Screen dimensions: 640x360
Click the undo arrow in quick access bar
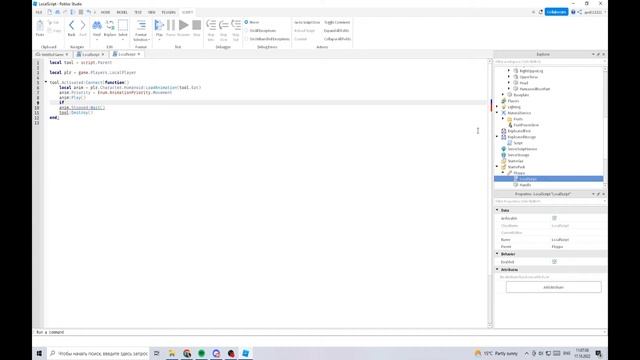89,12
